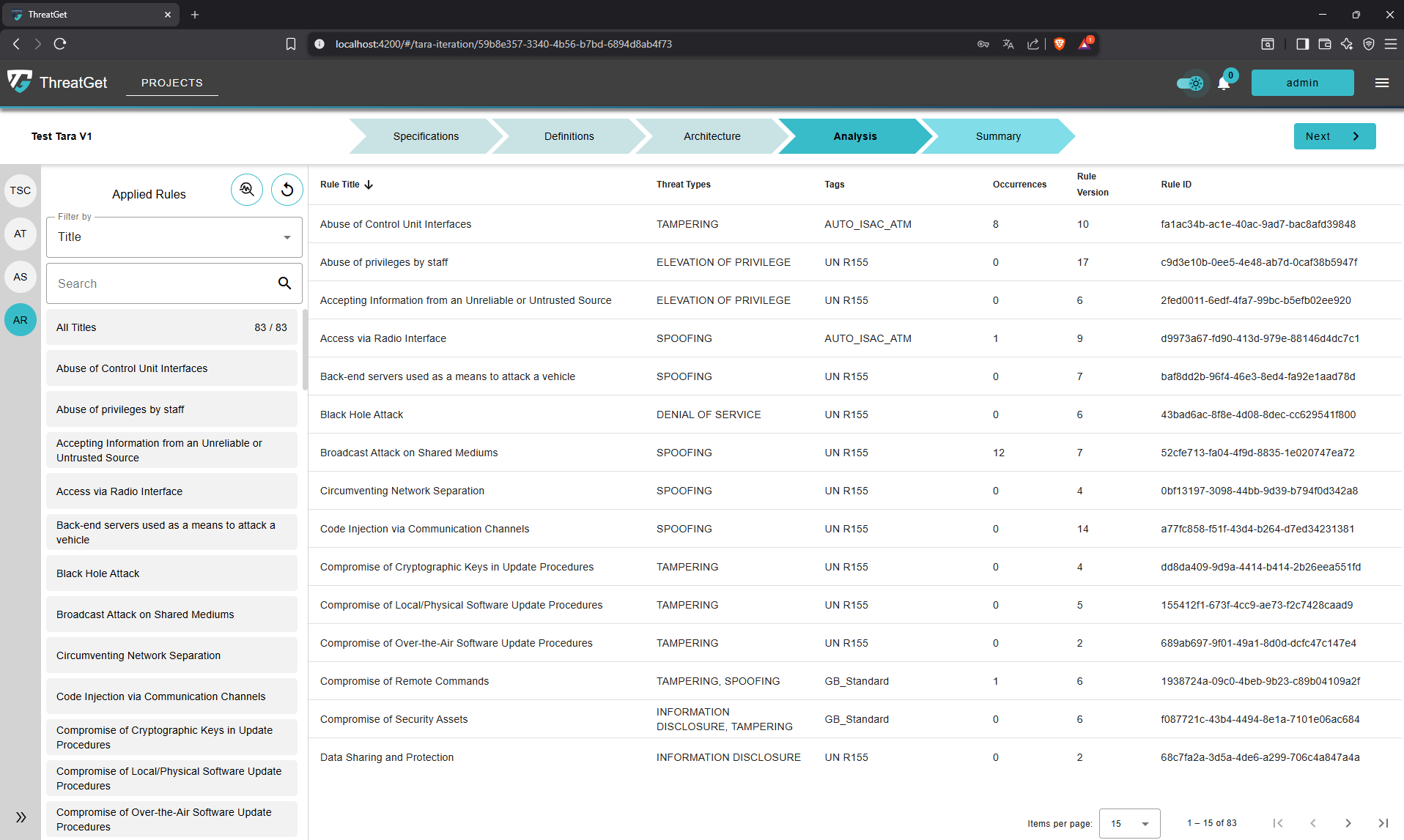Open the Items per page dropdown
The width and height of the screenshot is (1404, 840).
pos(1128,823)
